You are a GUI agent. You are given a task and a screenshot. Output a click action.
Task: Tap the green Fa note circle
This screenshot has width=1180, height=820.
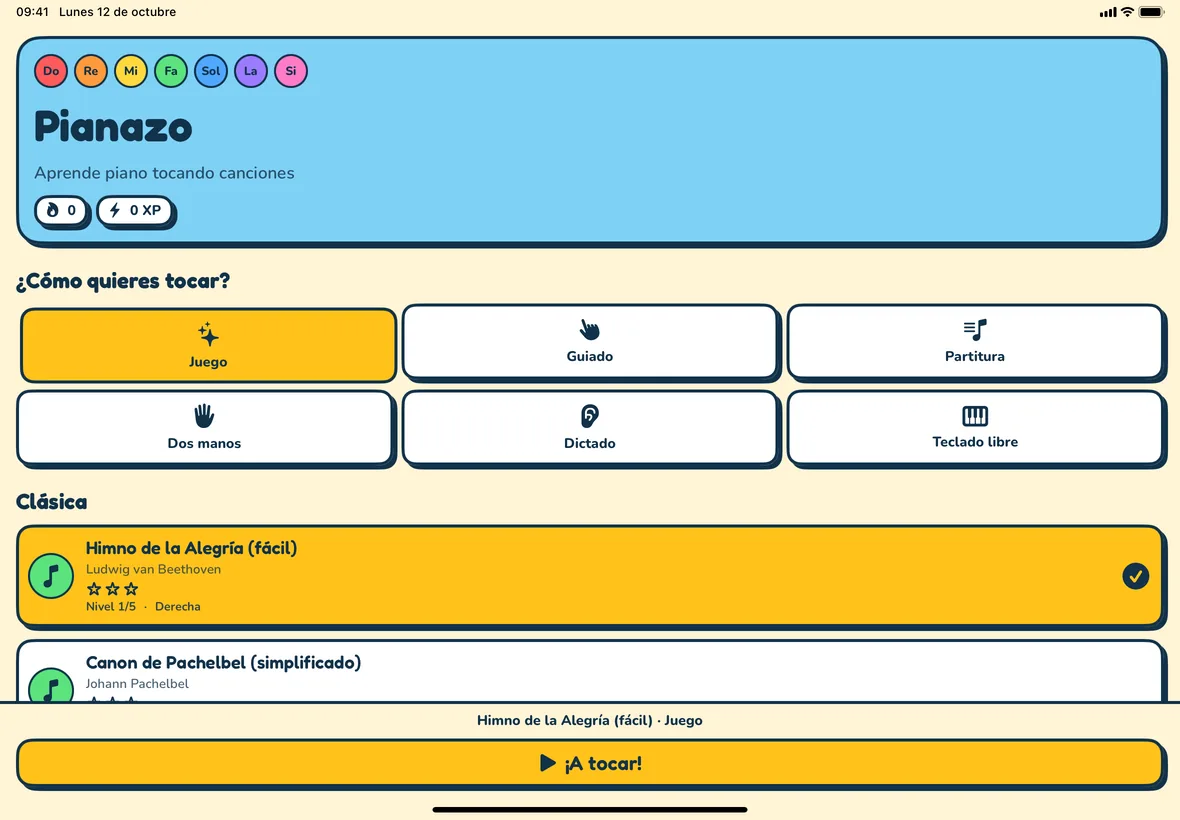point(171,71)
